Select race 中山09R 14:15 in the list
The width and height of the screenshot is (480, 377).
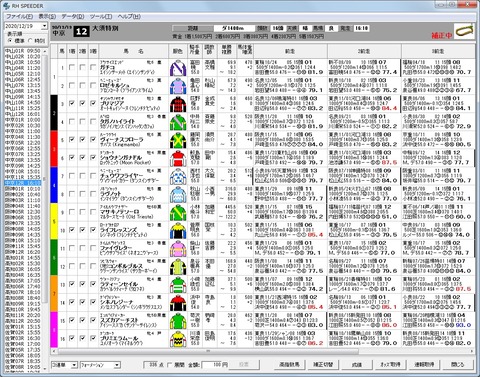tap(22, 97)
